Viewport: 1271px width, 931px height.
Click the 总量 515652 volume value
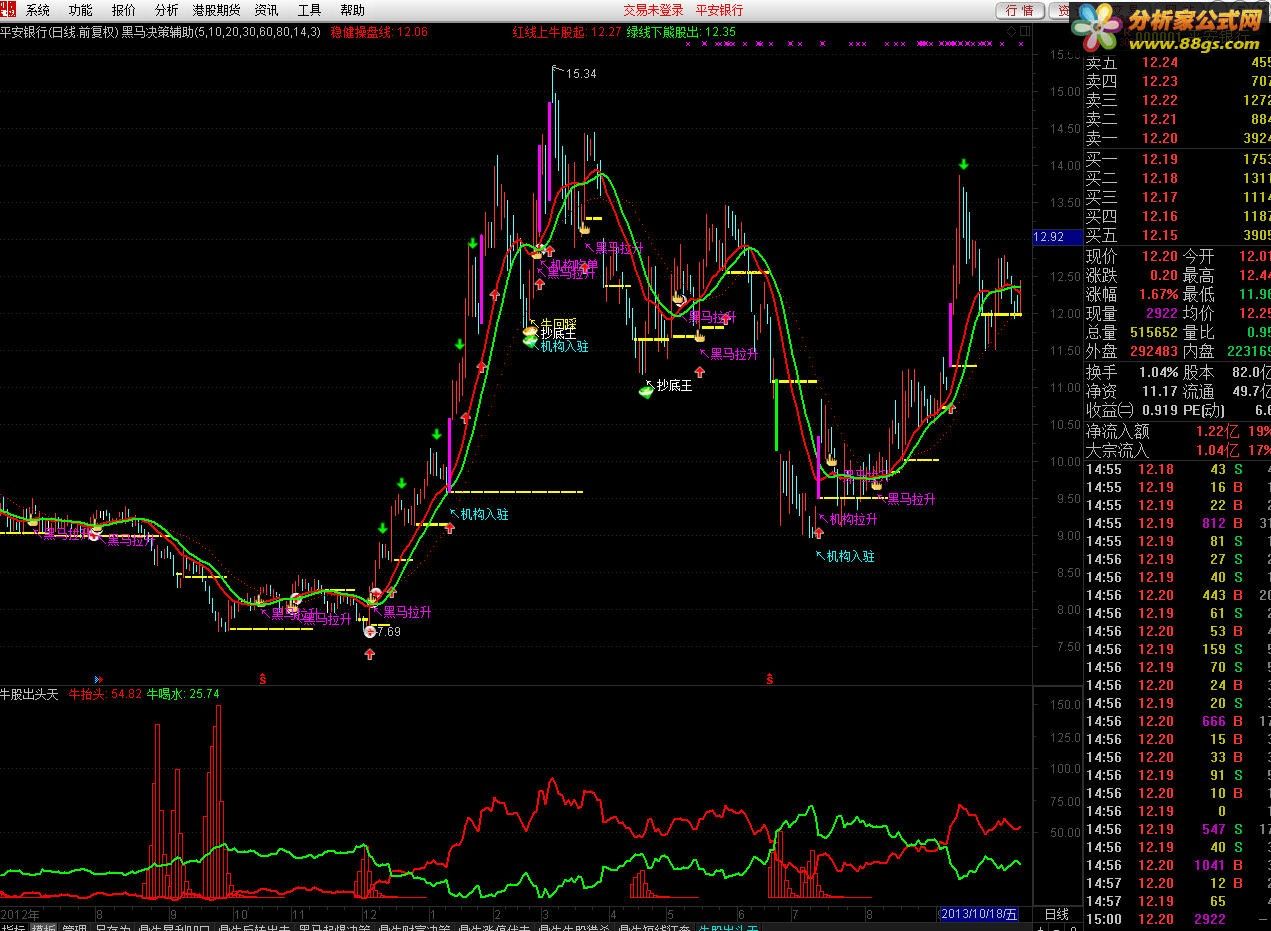1132,332
